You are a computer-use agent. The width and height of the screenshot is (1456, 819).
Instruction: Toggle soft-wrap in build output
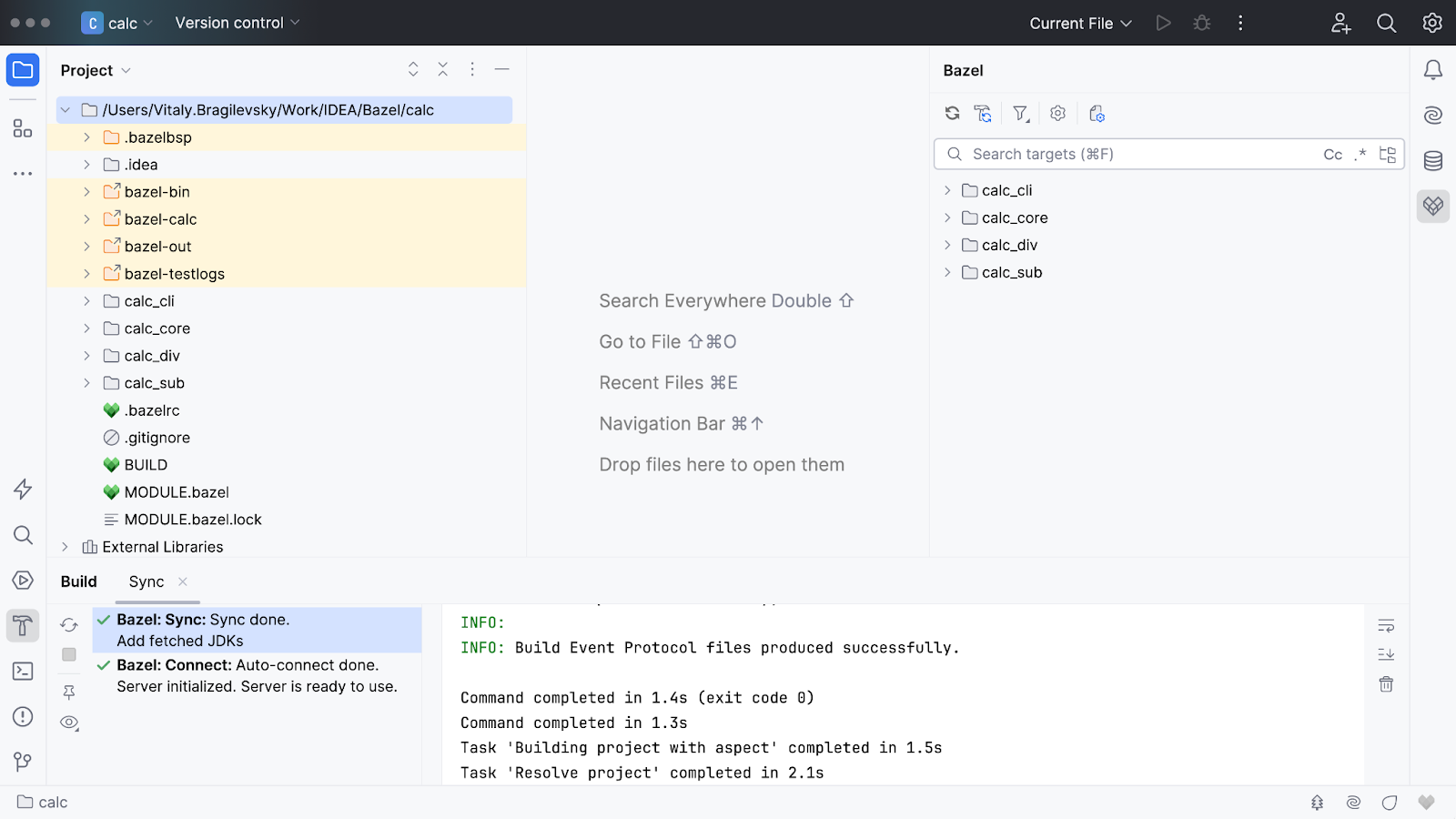pyautogui.click(x=1386, y=625)
